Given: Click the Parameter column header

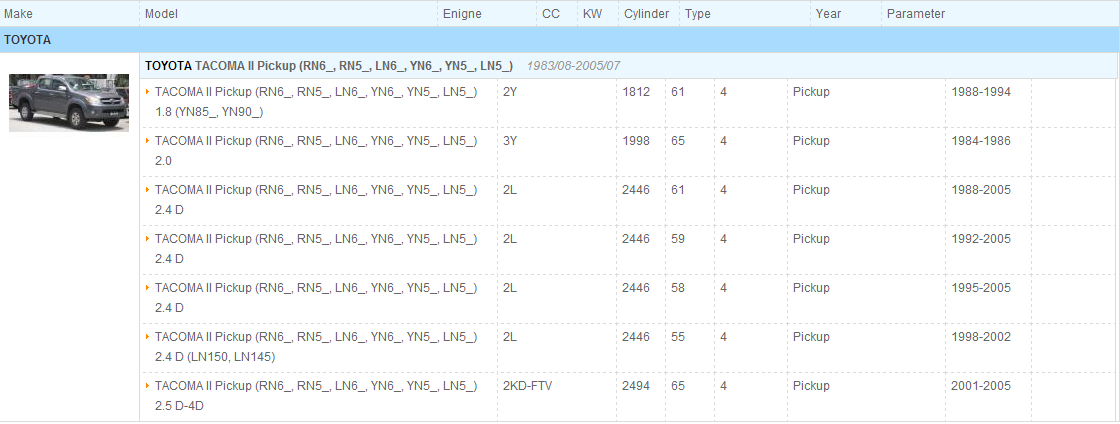Looking at the screenshot, I should 916,14.
